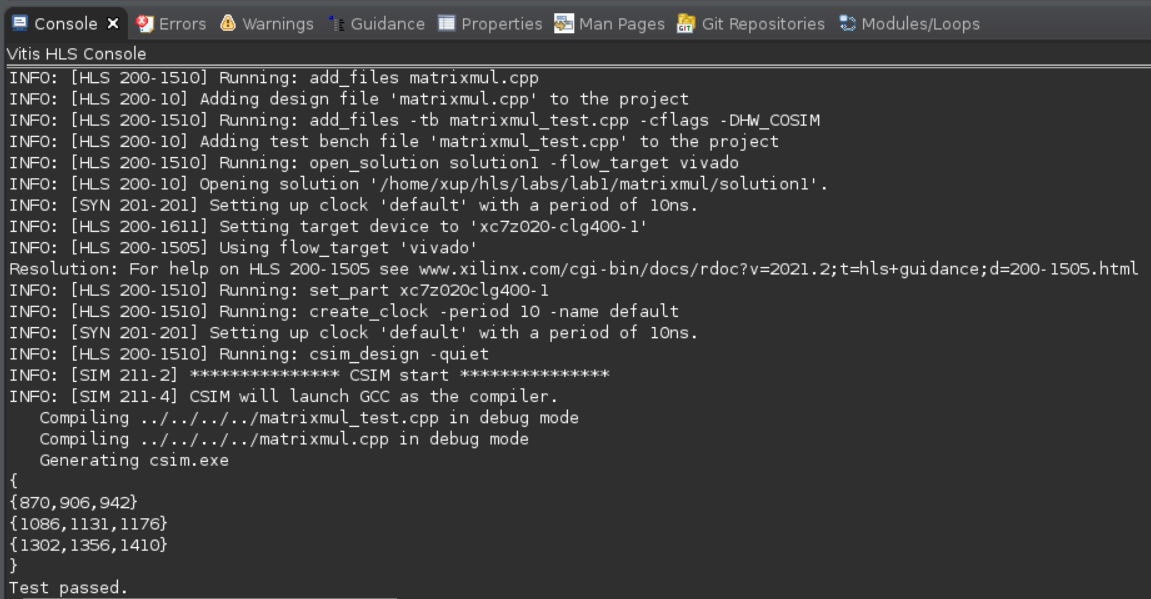Click the Console tab's monitor icon

click(x=19, y=23)
